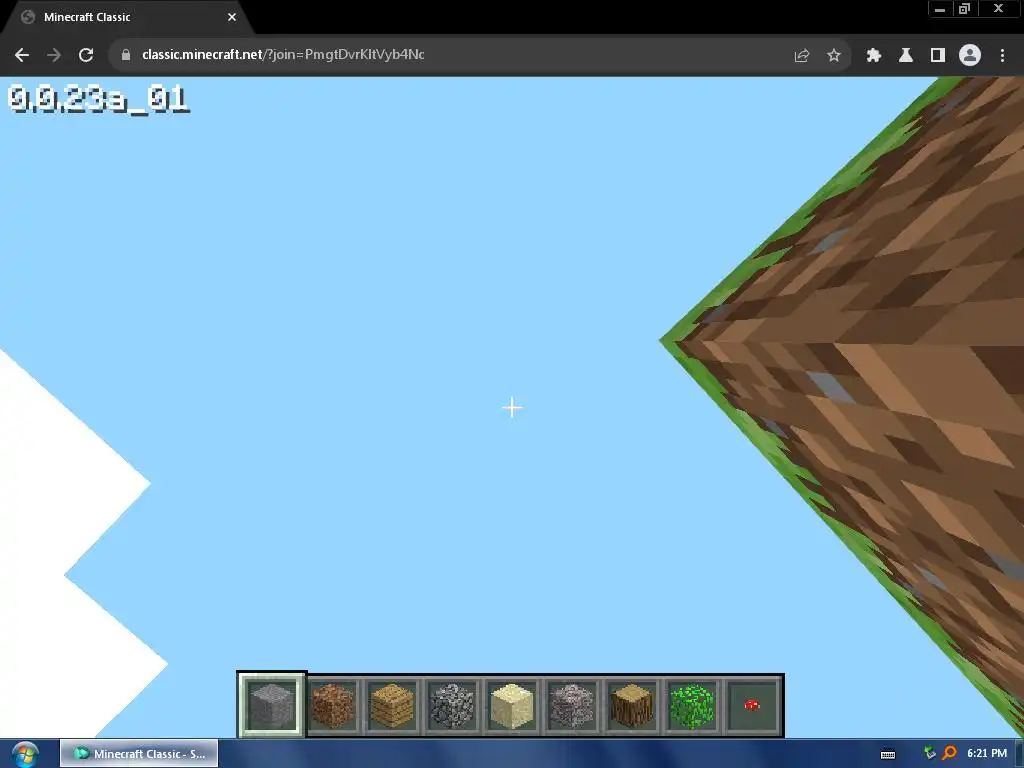View site information lock icon
The height and width of the screenshot is (768, 1024).
[126, 55]
